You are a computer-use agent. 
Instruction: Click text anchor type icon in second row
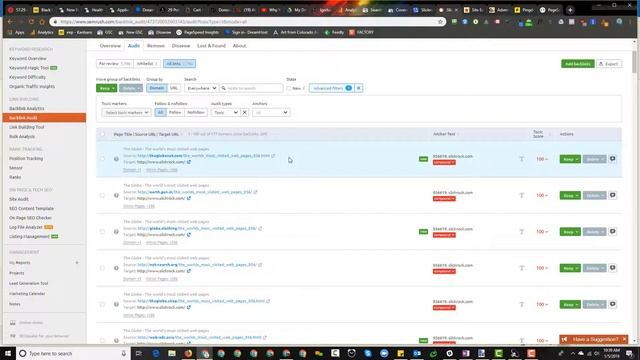click(522, 195)
